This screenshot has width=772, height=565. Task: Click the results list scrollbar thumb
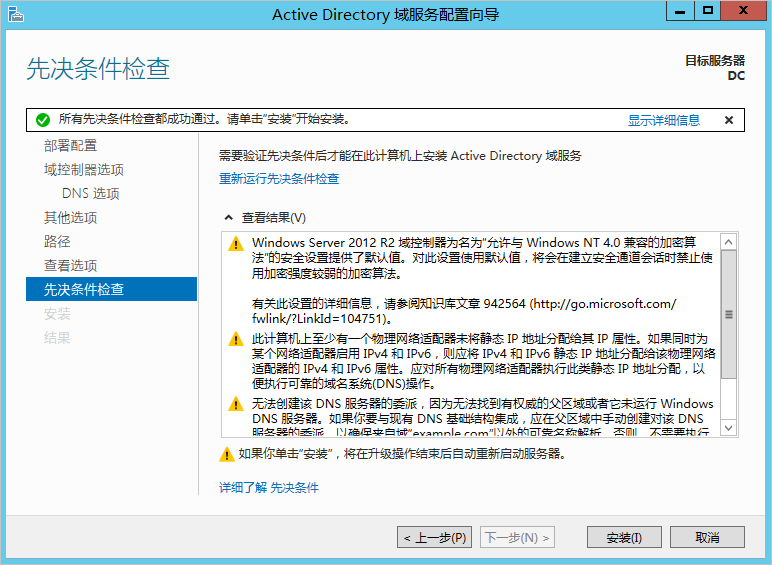click(x=729, y=314)
